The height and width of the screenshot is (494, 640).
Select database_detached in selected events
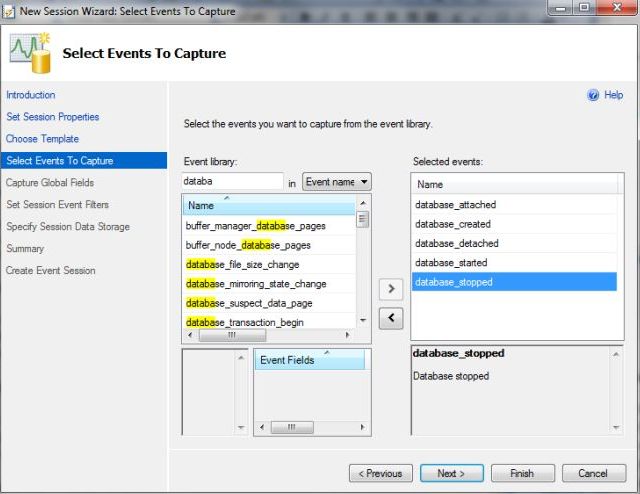click(514, 243)
